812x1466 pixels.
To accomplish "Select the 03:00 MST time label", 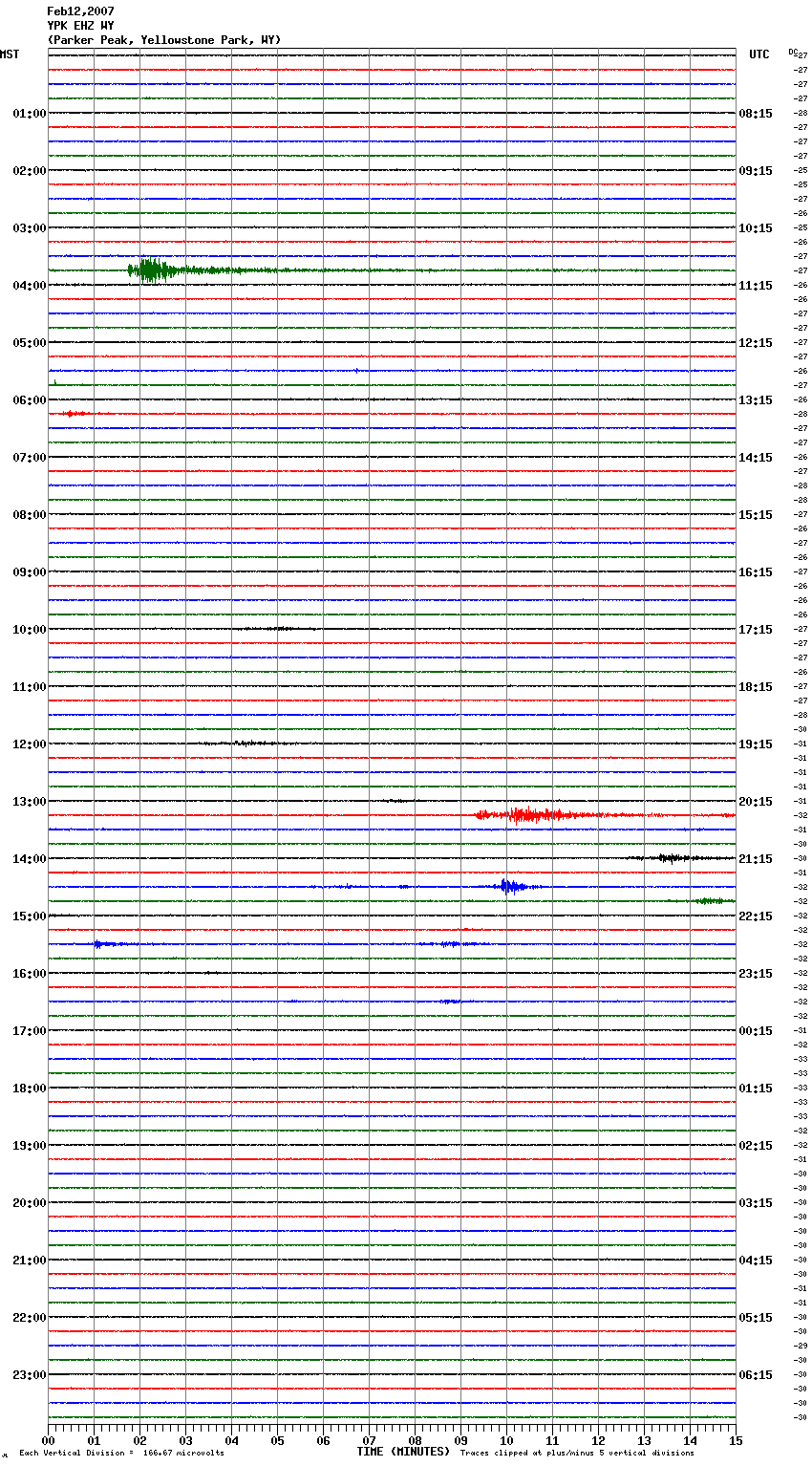I will point(29,228).
